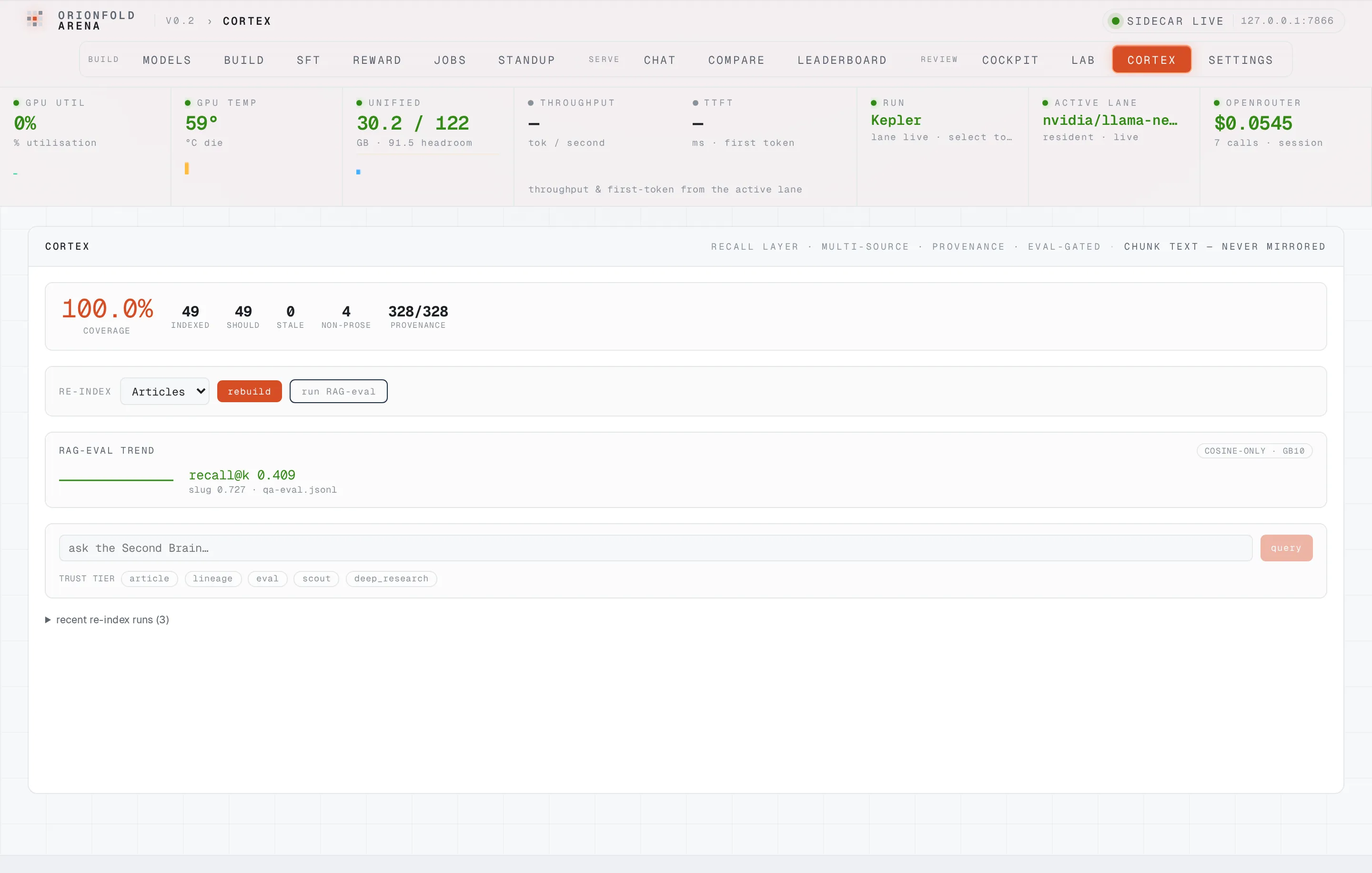Click the ask the Second Brain input
This screenshot has width=1372, height=873.
[655, 548]
